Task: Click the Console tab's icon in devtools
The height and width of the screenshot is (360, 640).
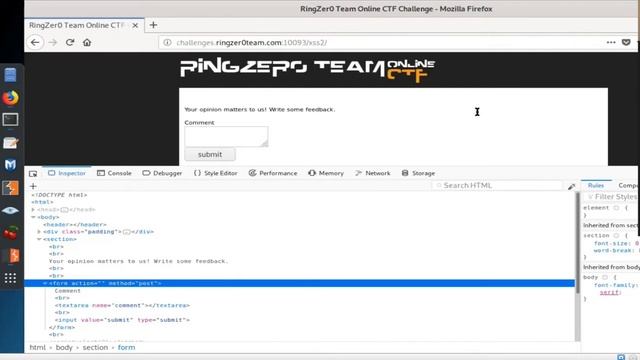Action: [101, 173]
